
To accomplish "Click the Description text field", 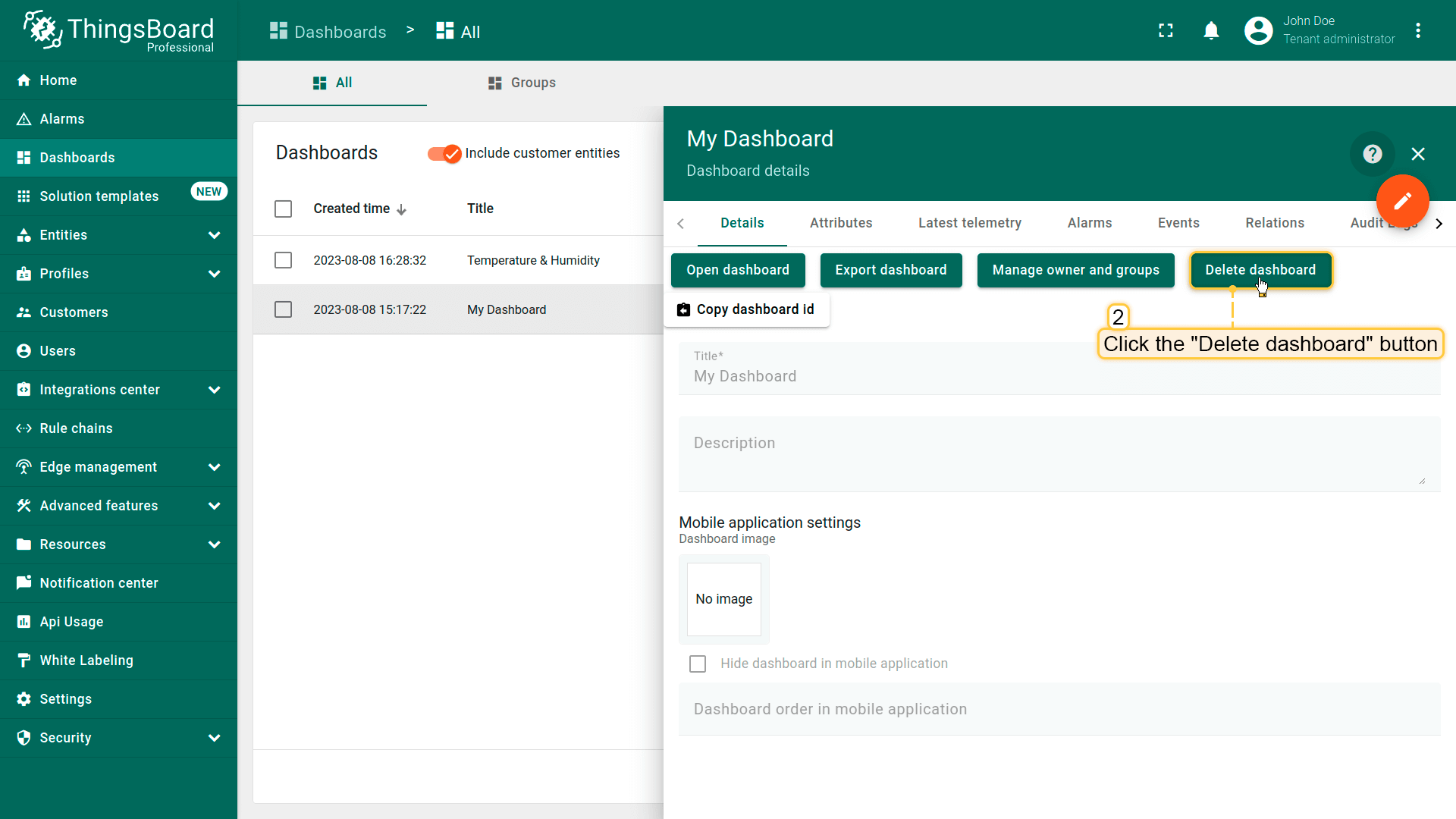I will [1058, 453].
